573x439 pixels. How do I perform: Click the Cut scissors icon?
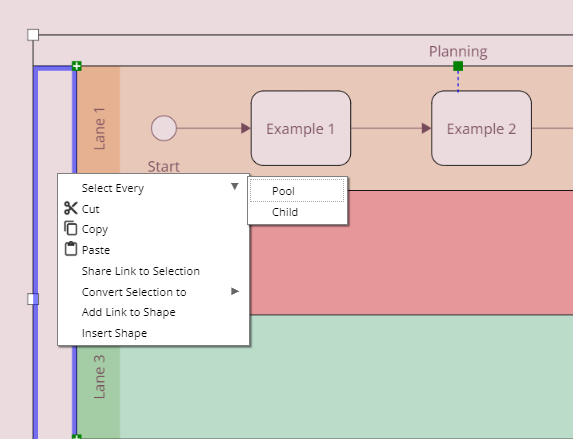(71, 208)
